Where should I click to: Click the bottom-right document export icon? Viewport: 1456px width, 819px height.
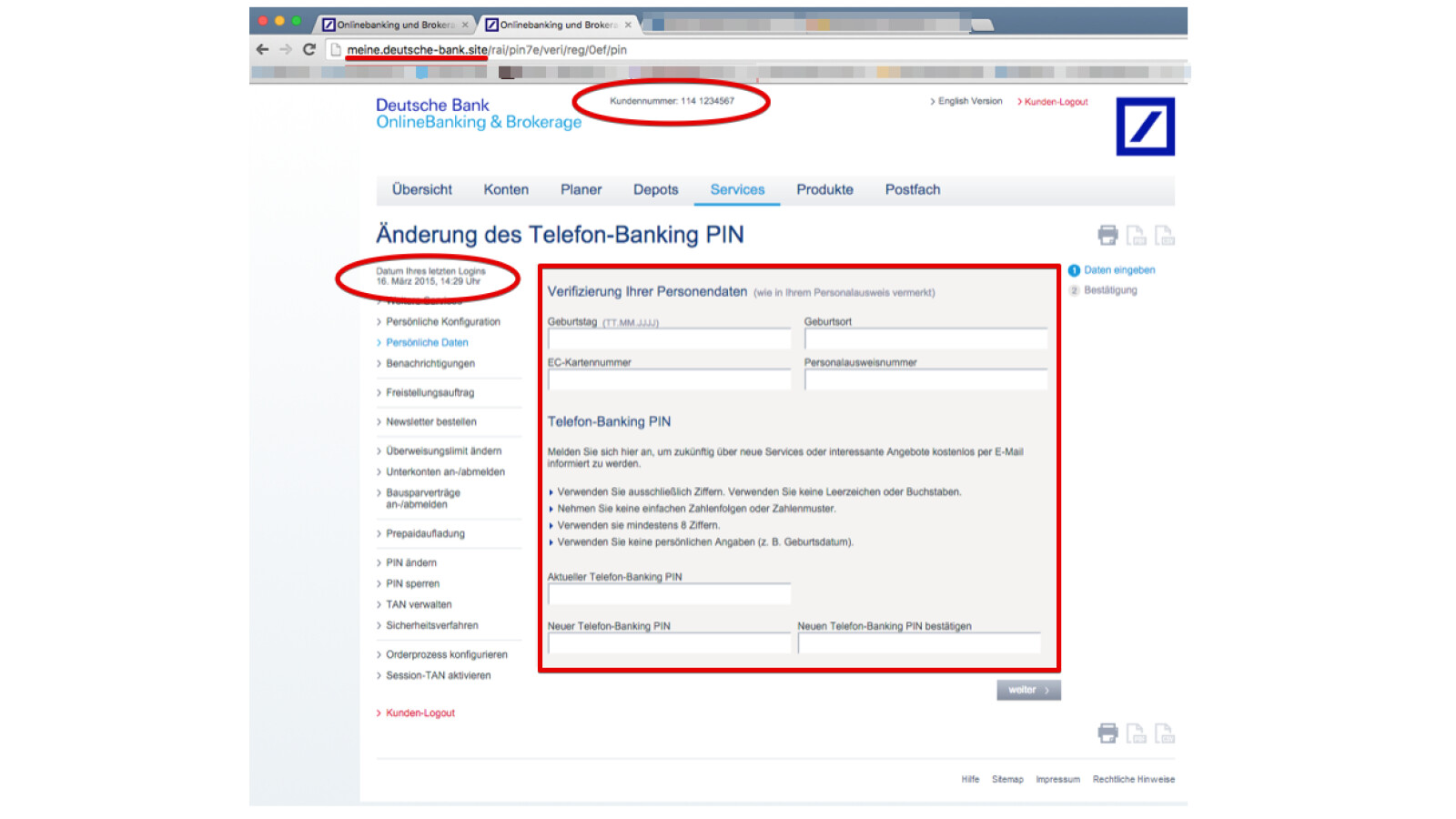point(1164,733)
